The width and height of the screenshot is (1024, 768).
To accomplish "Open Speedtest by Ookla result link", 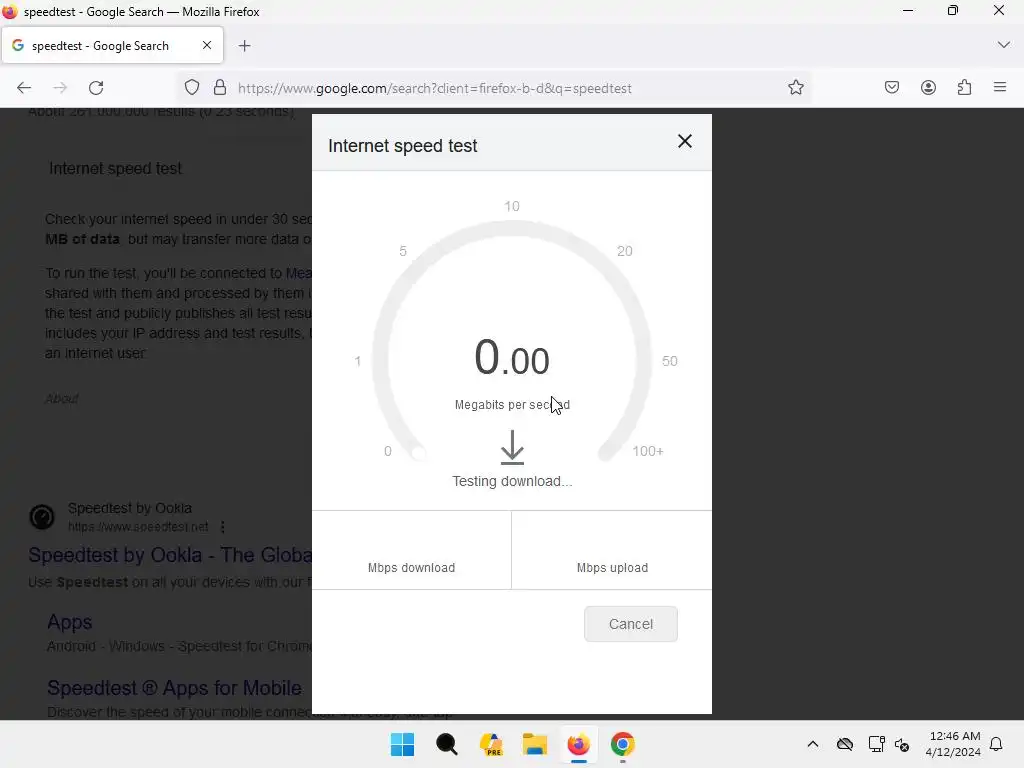I will 170,555.
